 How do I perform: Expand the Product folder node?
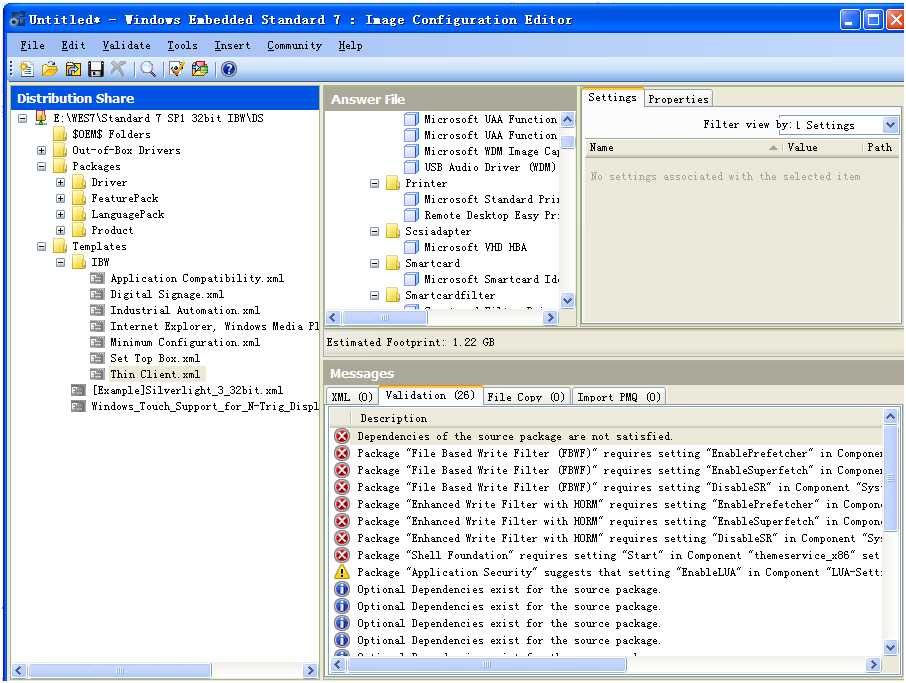coord(61,231)
